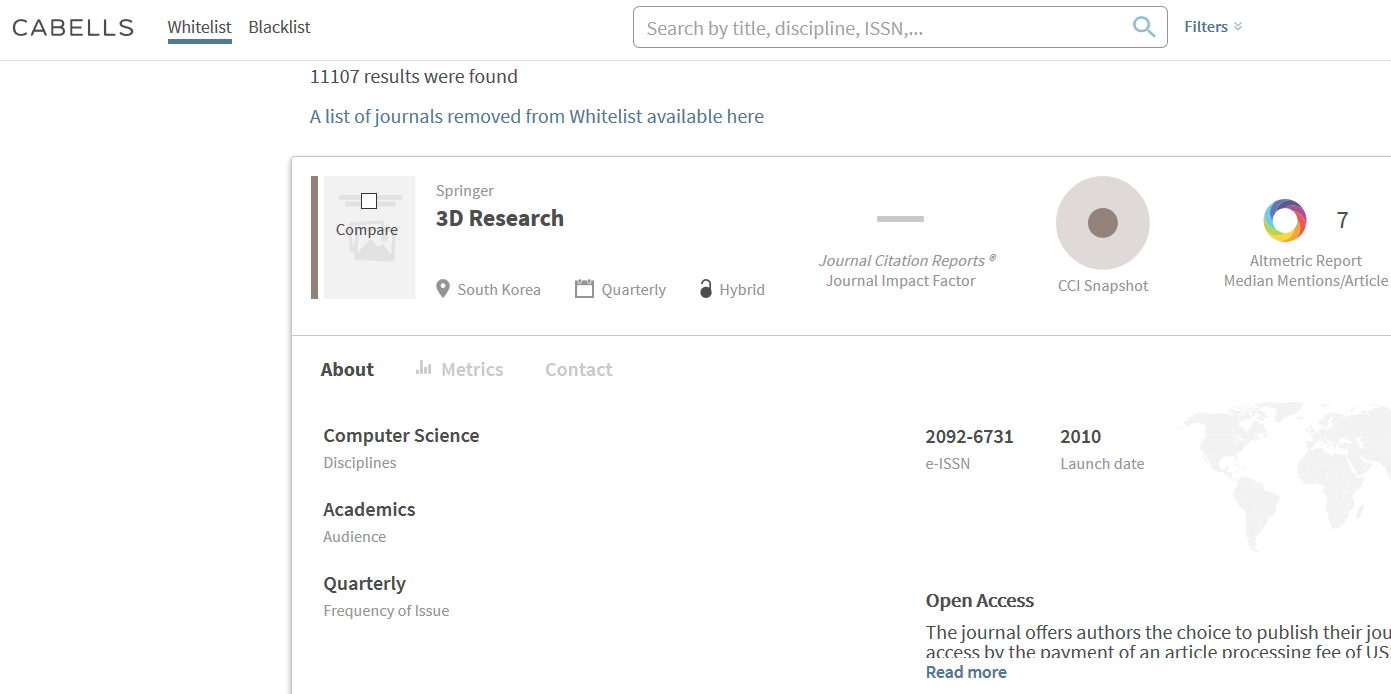Click the Journal Impact Factor label
Viewport: 1391px width, 694px height.
pos(900,281)
